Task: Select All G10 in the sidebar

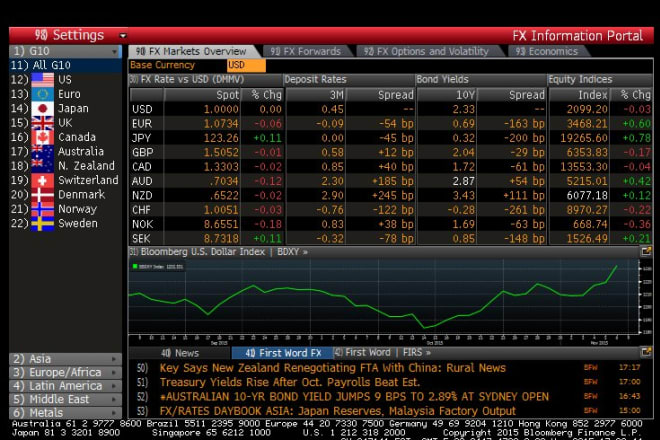Action: pyautogui.click(x=65, y=65)
